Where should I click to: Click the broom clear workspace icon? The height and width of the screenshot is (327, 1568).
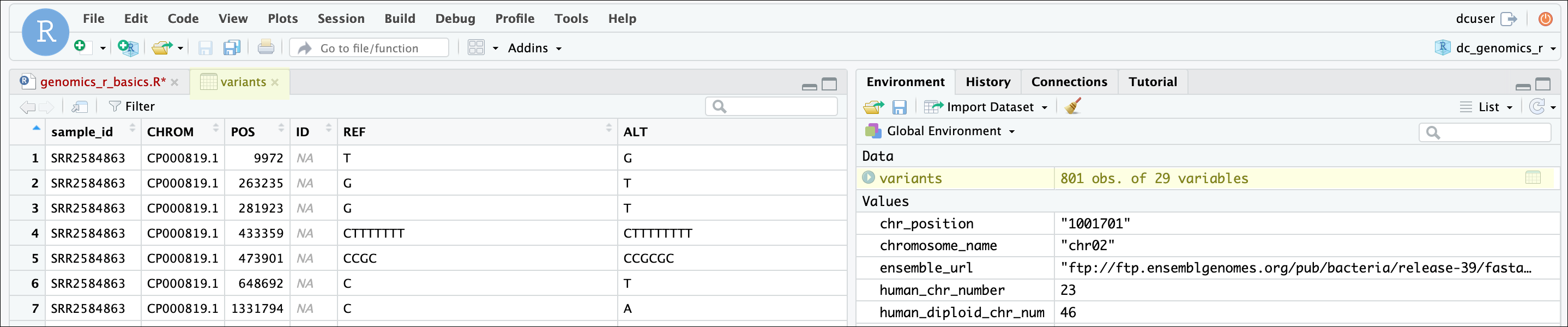click(x=1073, y=107)
